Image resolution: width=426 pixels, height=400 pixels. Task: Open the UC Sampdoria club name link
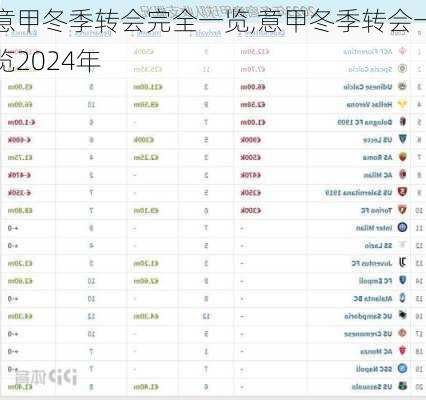(368, 316)
